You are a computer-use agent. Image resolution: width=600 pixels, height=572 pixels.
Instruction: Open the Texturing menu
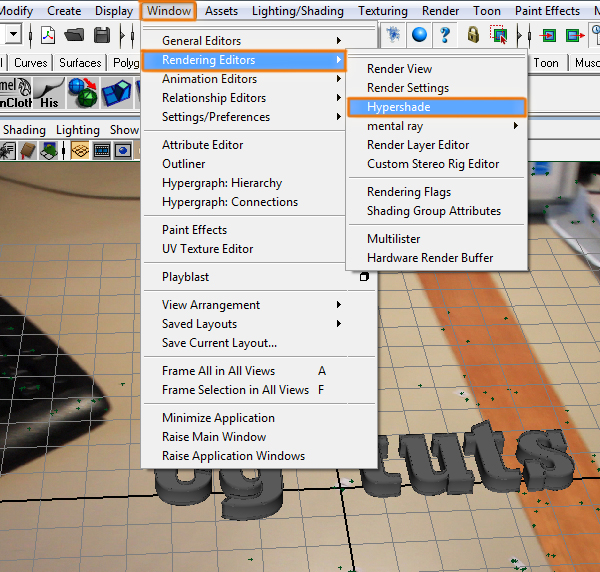tap(383, 11)
